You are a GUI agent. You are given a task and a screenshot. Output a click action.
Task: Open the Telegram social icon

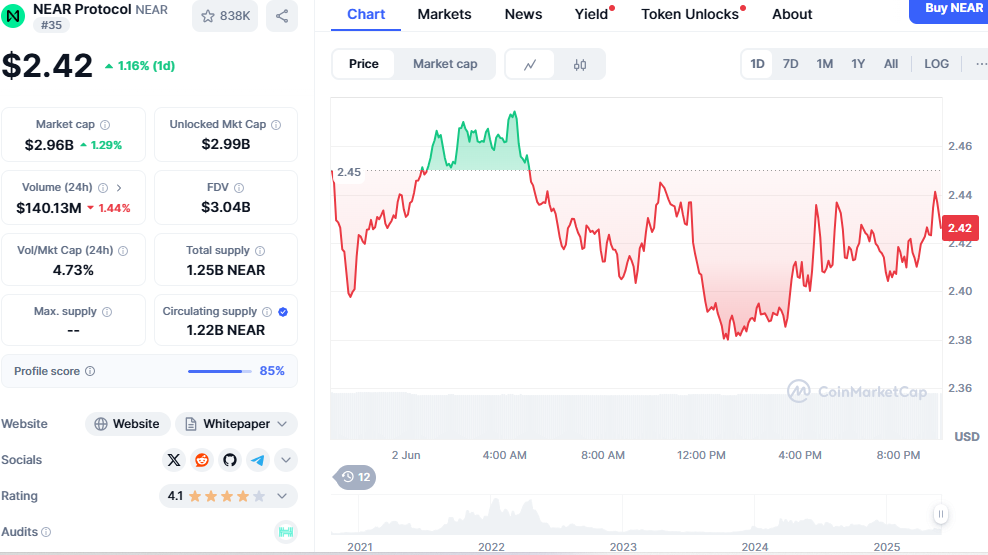258,460
